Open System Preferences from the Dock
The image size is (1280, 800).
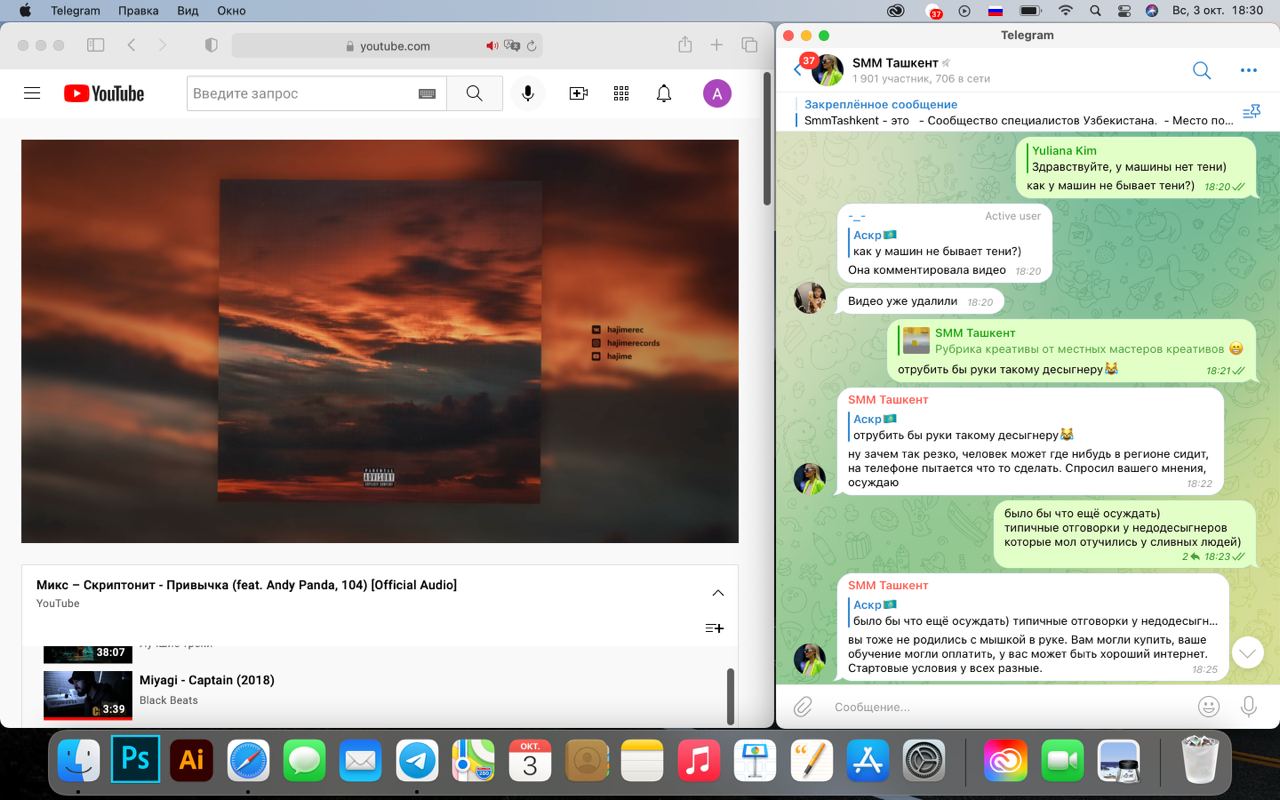(924, 761)
